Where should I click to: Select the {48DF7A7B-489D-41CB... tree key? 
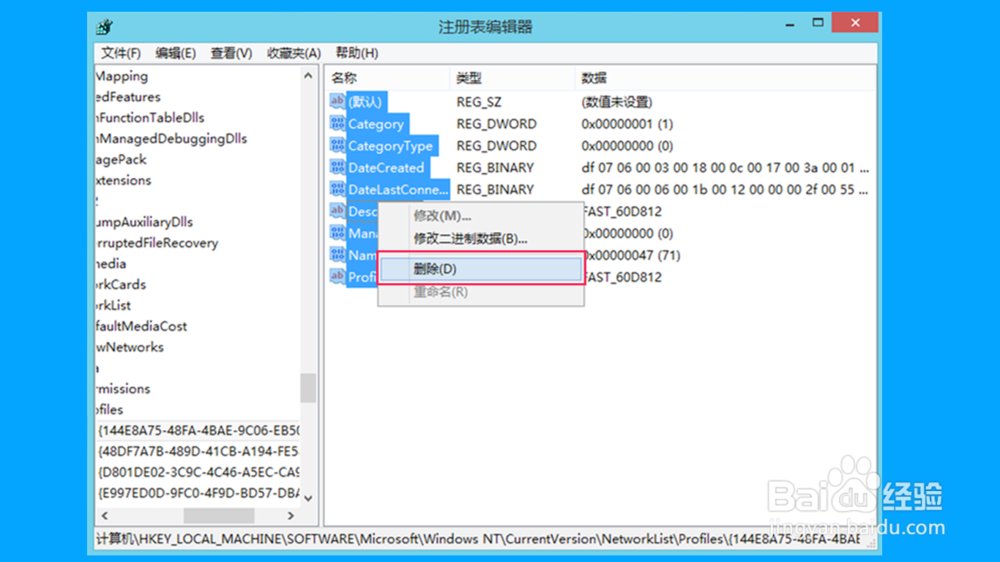pyautogui.click(x=198, y=451)
